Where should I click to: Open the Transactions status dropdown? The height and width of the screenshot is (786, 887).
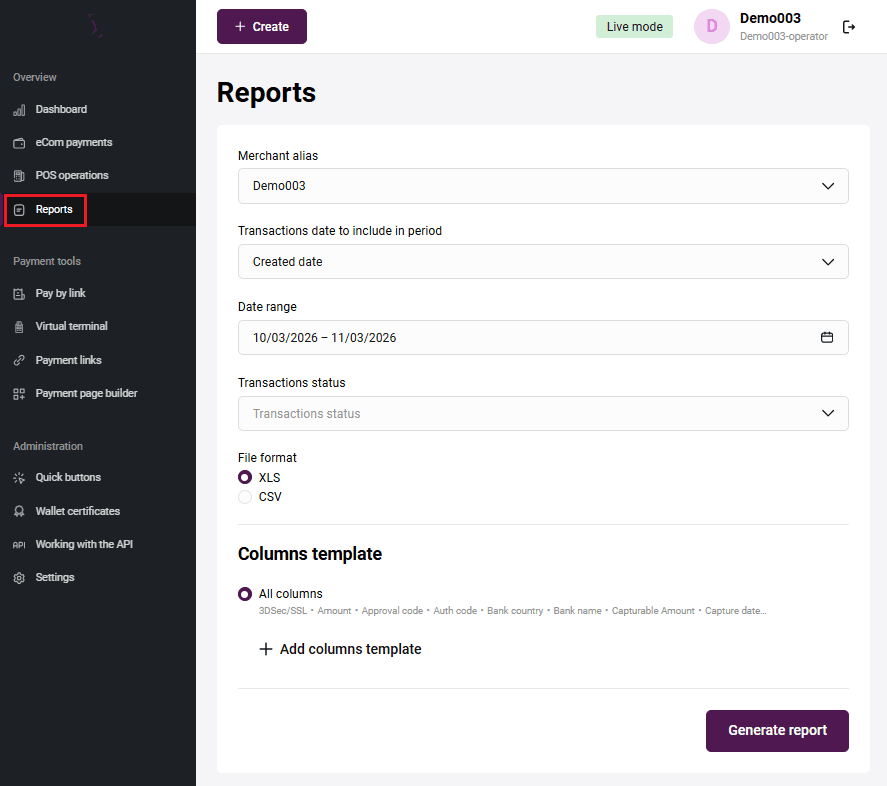543,414
